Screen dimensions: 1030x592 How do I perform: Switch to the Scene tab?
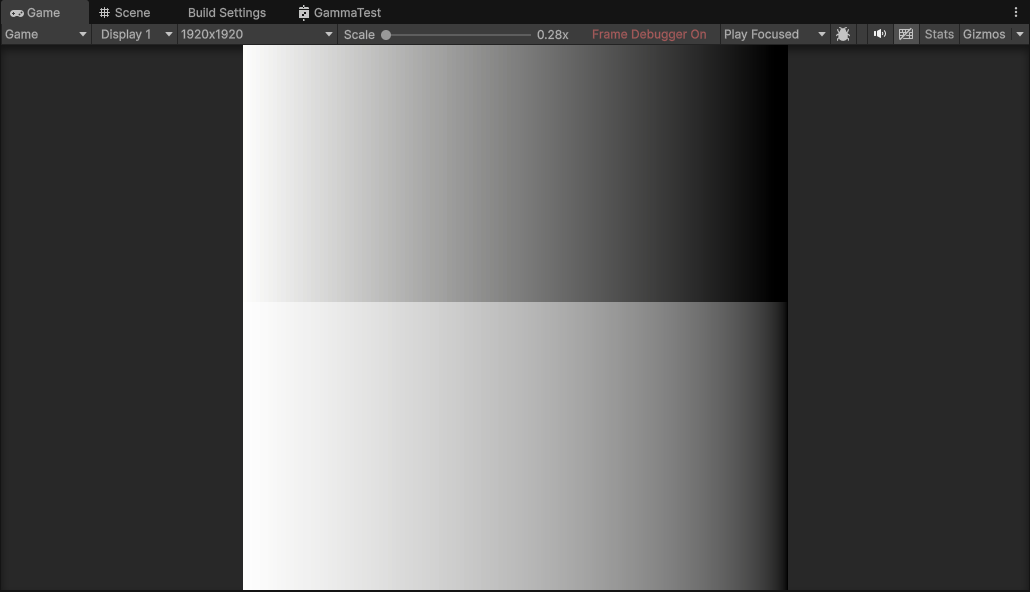click(132, 13)
